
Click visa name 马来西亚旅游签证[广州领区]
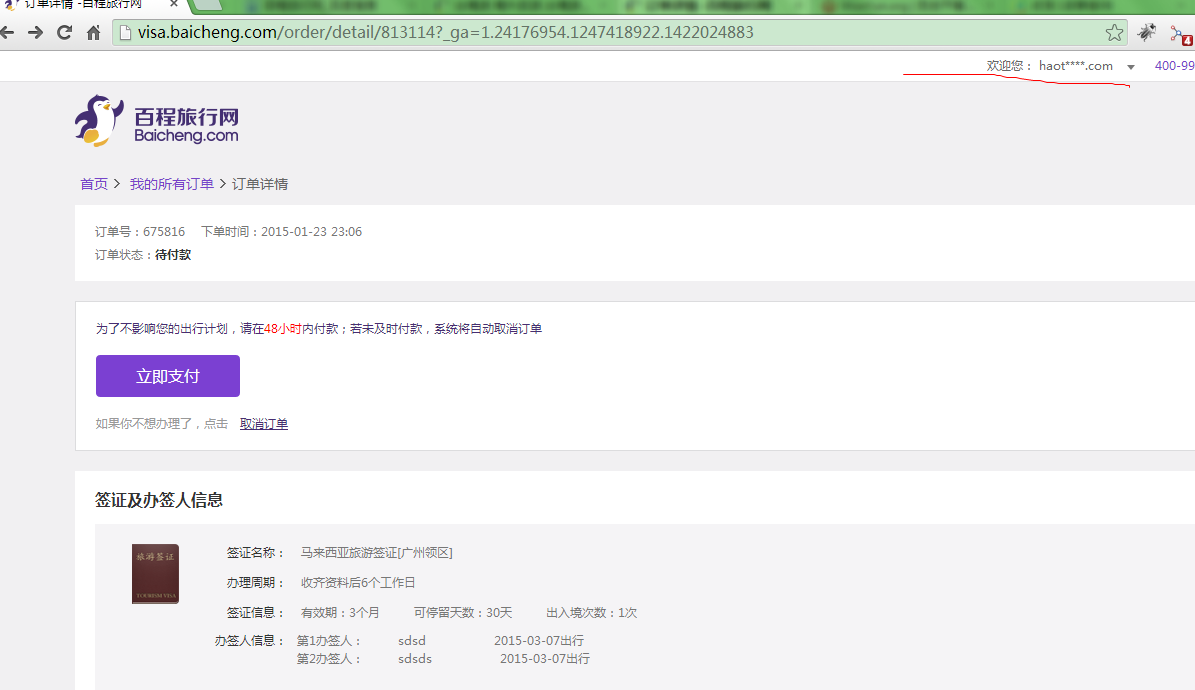376,553
